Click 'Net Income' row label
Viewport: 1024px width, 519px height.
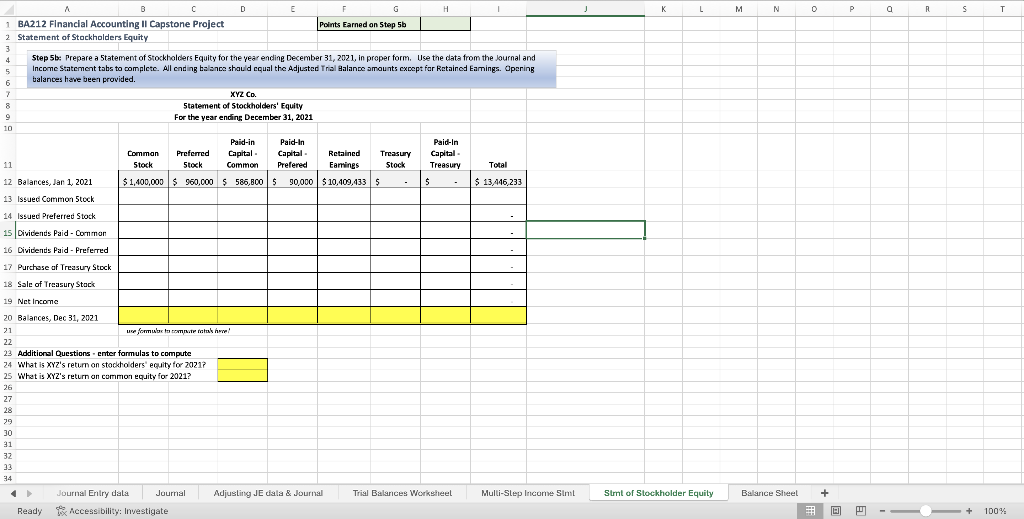click(37, 301)
